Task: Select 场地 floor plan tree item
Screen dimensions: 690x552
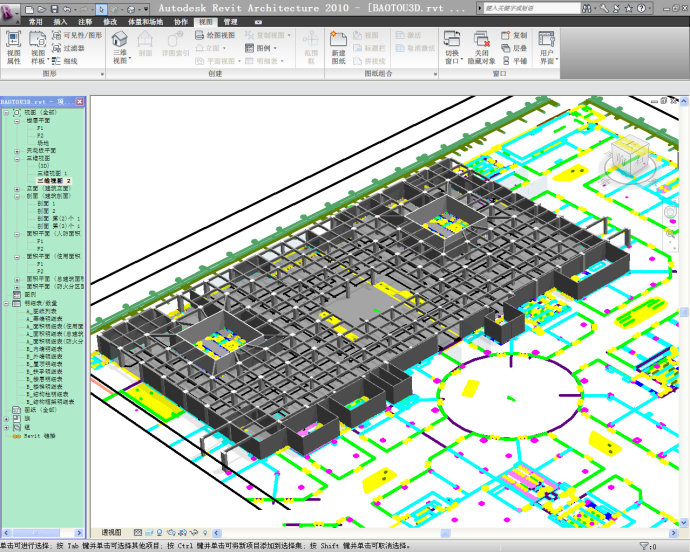Action: coord(43,143)
